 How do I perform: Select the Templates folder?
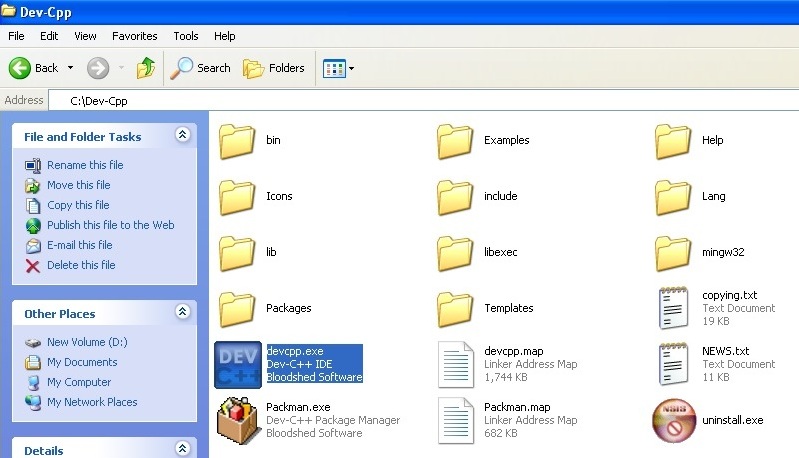pos(455,309)
